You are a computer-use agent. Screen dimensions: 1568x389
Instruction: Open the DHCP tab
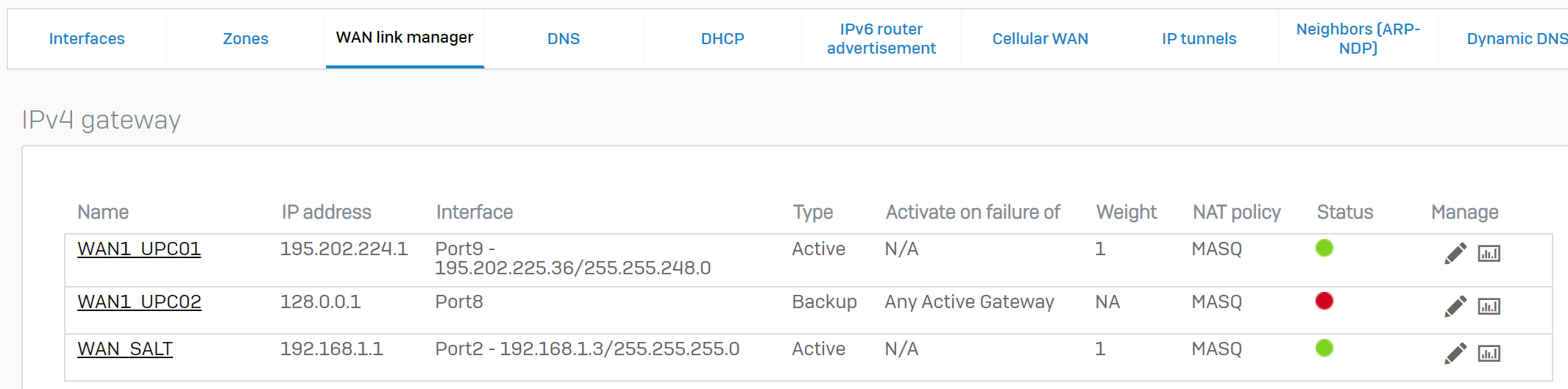(x=723, y=39)
